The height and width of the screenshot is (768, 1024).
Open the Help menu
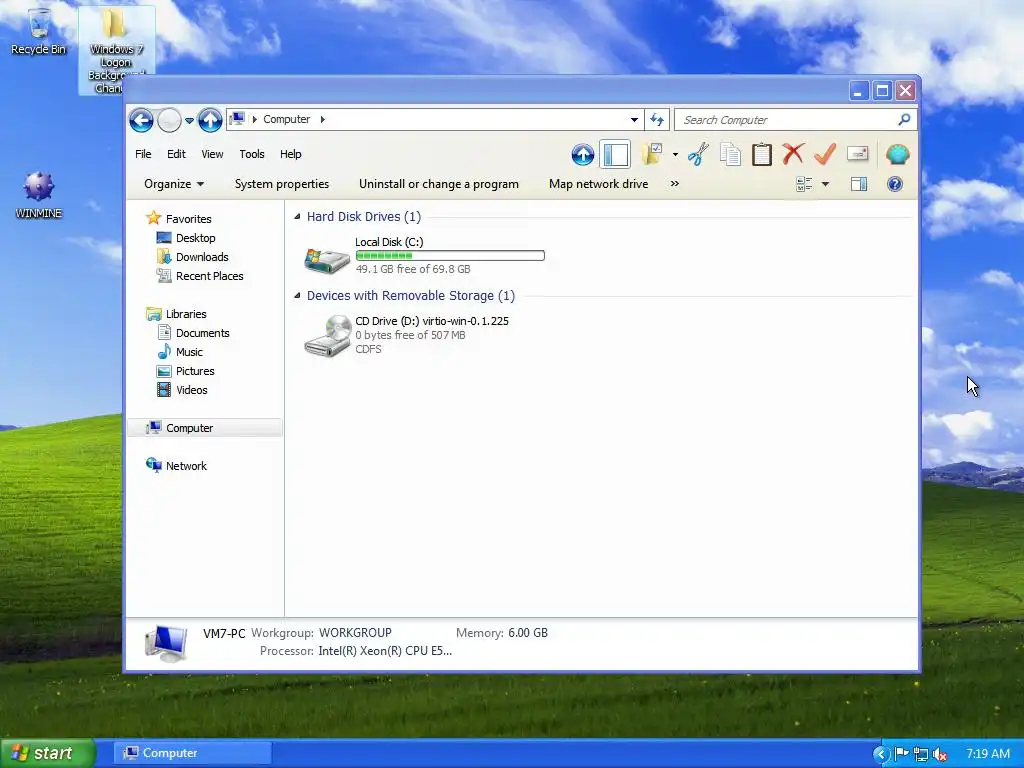[291, 154]
